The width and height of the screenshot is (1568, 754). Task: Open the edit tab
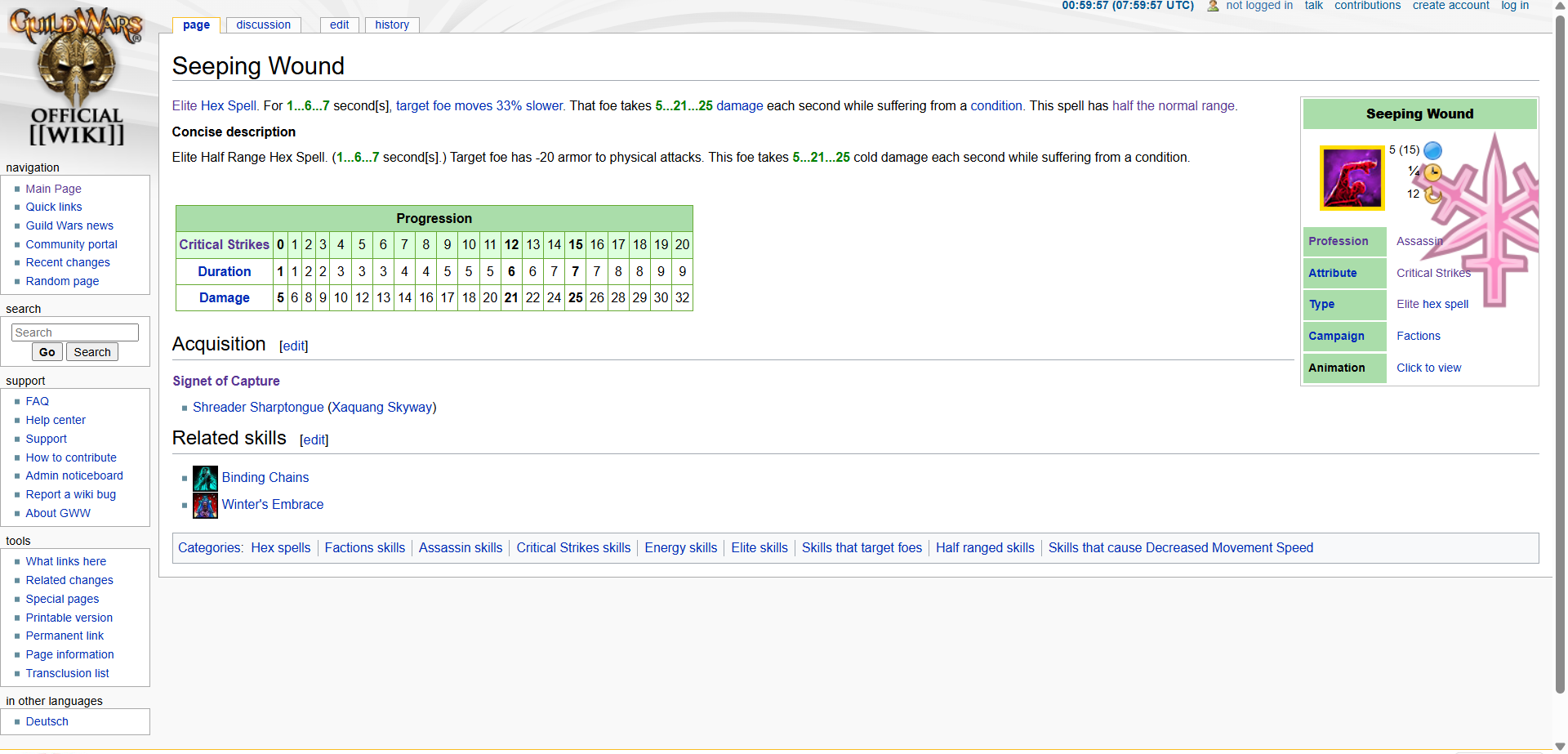(x=339, y=25)
